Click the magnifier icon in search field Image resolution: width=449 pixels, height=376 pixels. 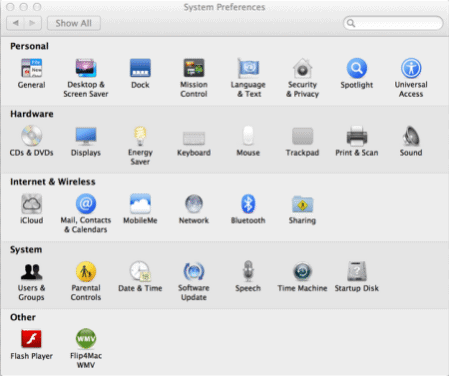tap(351, 23)
